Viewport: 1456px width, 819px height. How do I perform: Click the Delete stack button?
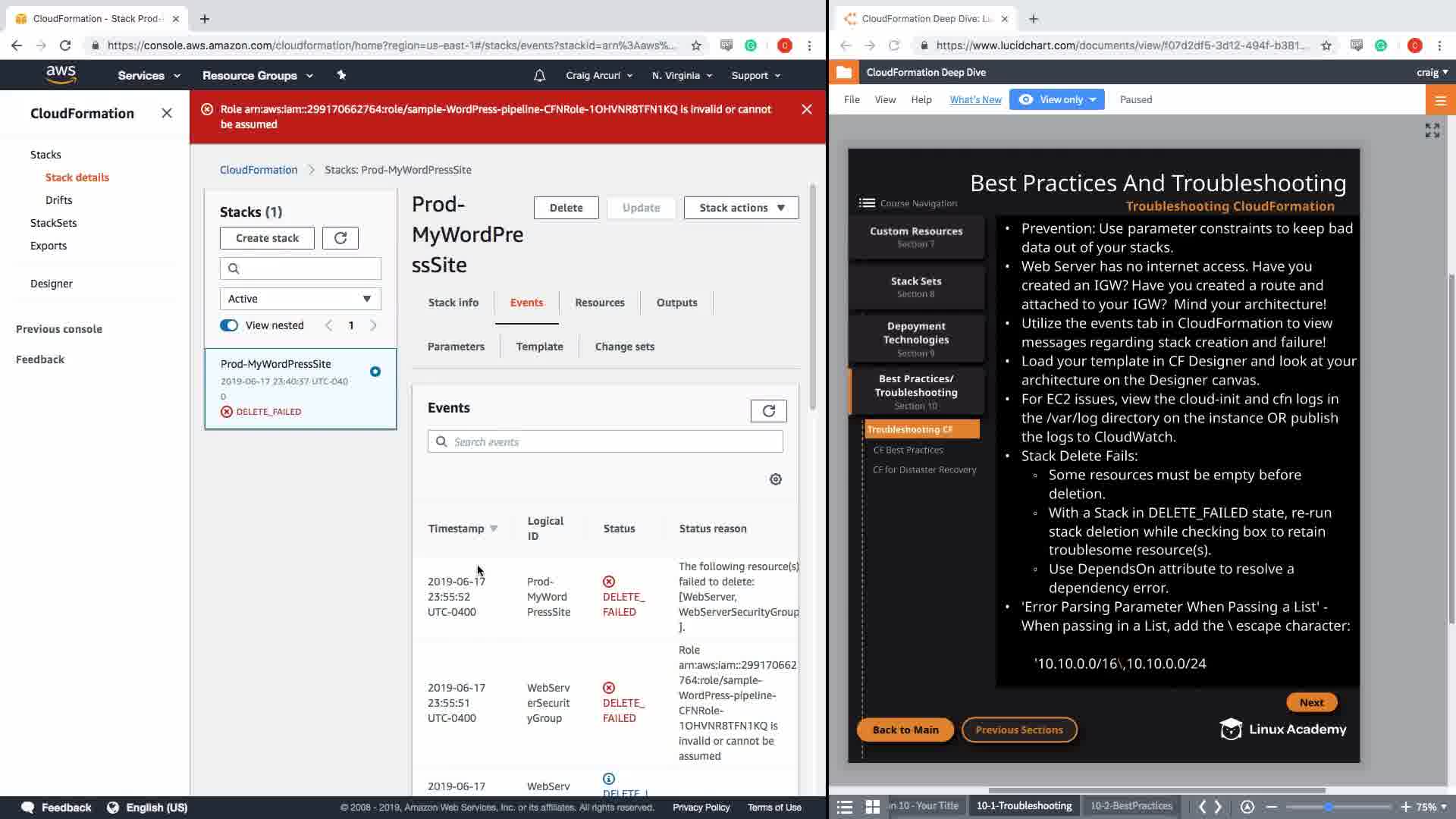click(x=566, y=208)
